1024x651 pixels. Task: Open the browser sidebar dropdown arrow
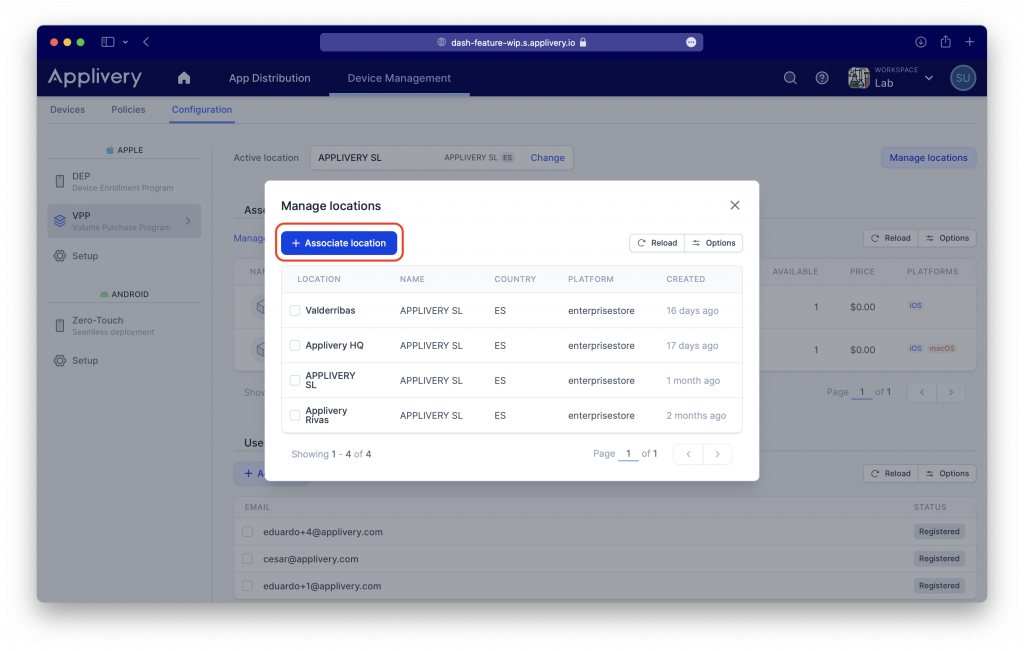click(125, 42)
